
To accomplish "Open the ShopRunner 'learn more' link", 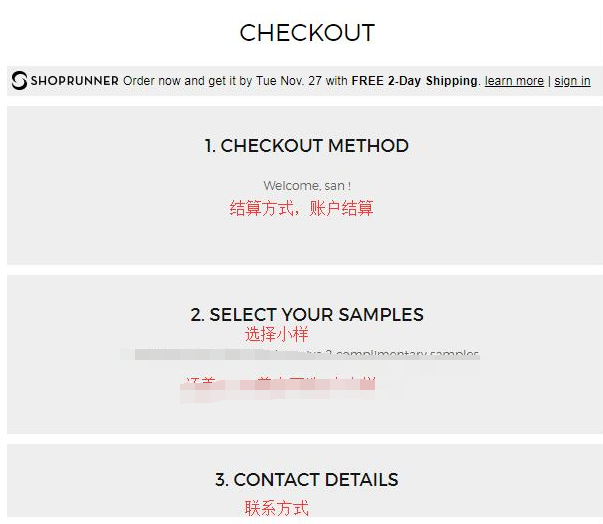I will 514,81.
